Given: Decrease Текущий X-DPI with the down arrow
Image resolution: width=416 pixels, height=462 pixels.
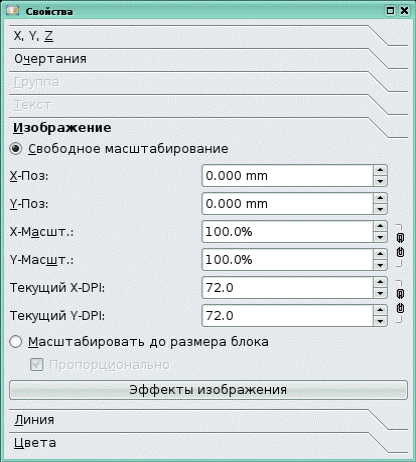Looking at the screenshot, I should click(380, 293).
